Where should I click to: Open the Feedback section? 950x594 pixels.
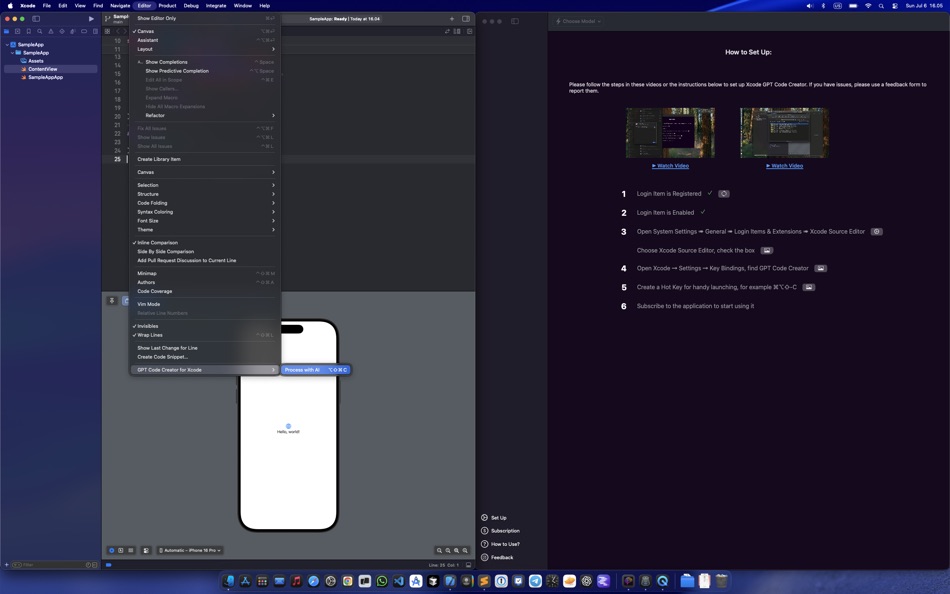pos(497,558)
